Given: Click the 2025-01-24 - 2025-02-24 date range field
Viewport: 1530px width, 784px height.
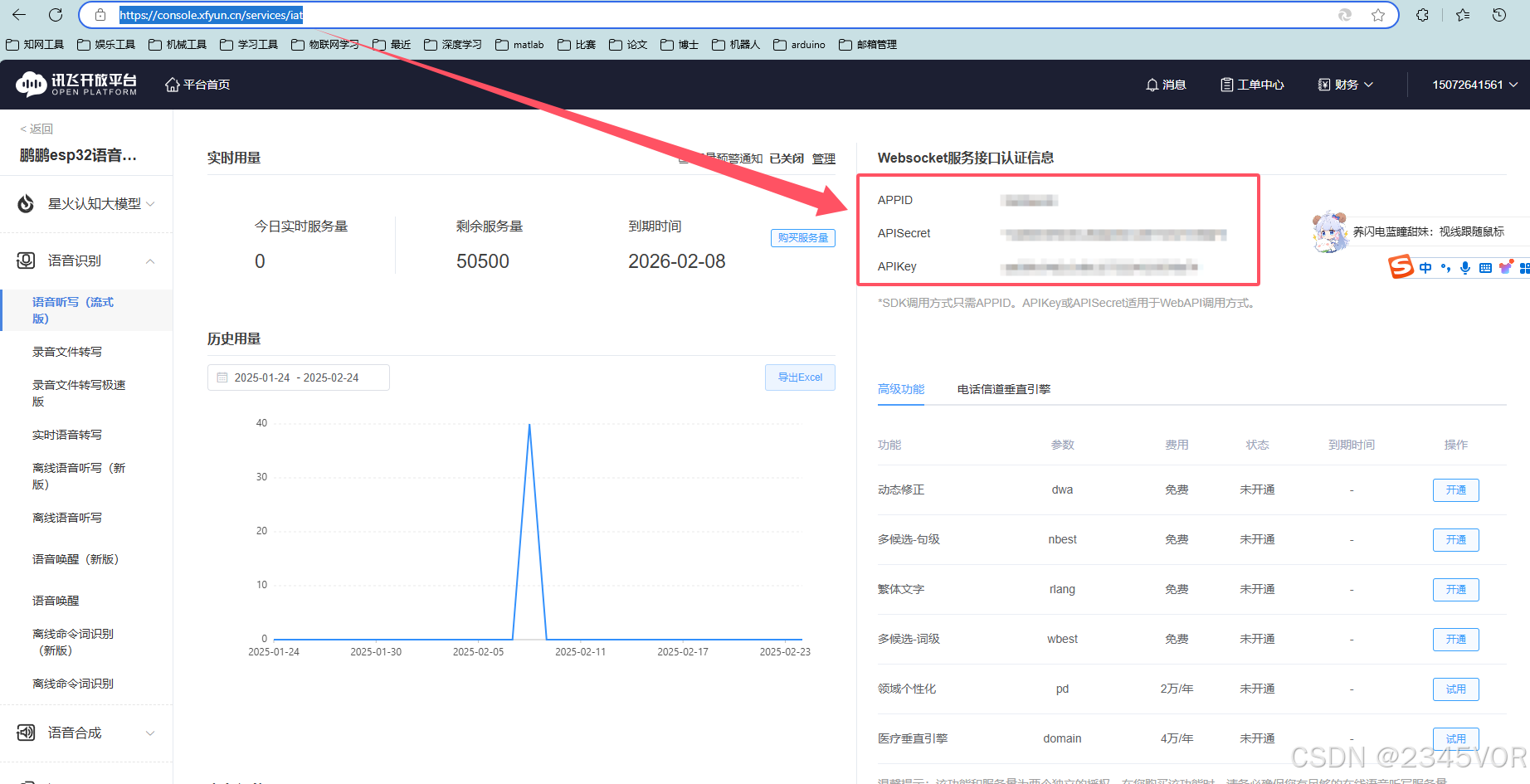Looking at the screenshot, I should pyautogui.click(x=299, y=377).
